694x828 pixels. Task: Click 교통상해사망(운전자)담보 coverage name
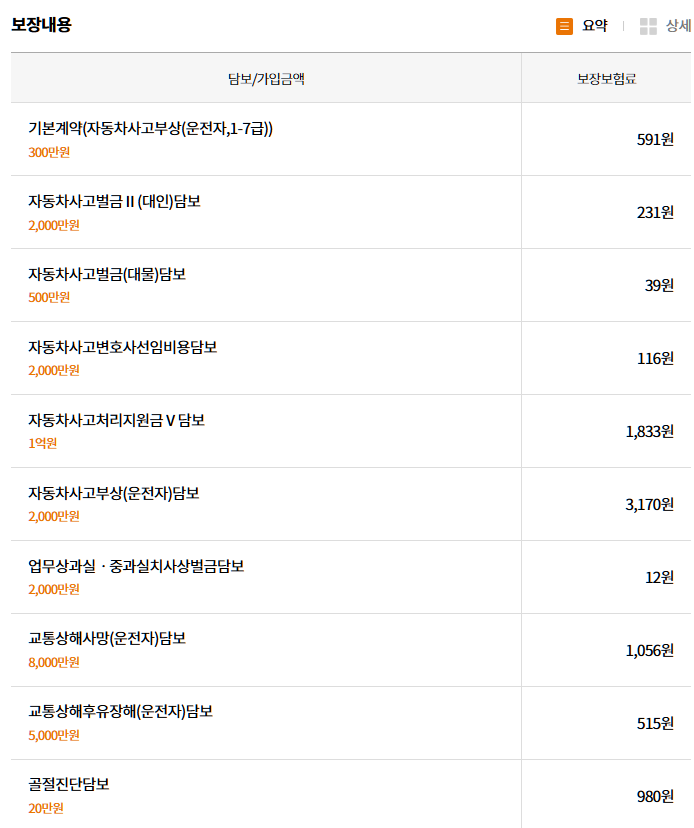[x=106, y=639]
